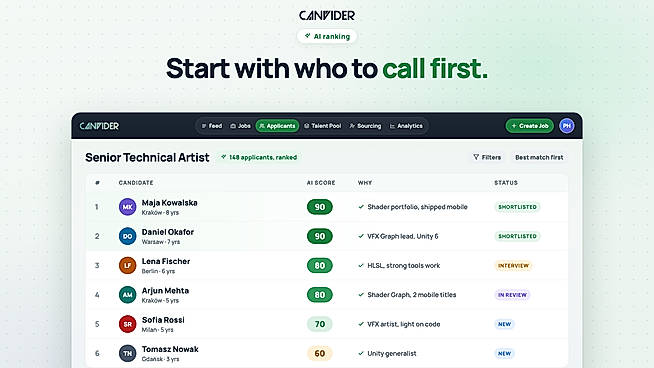Select candidate name Sofia Rossi
This screenshot has width=654, height=368.
pyautogui.click(x=163, y=320)
